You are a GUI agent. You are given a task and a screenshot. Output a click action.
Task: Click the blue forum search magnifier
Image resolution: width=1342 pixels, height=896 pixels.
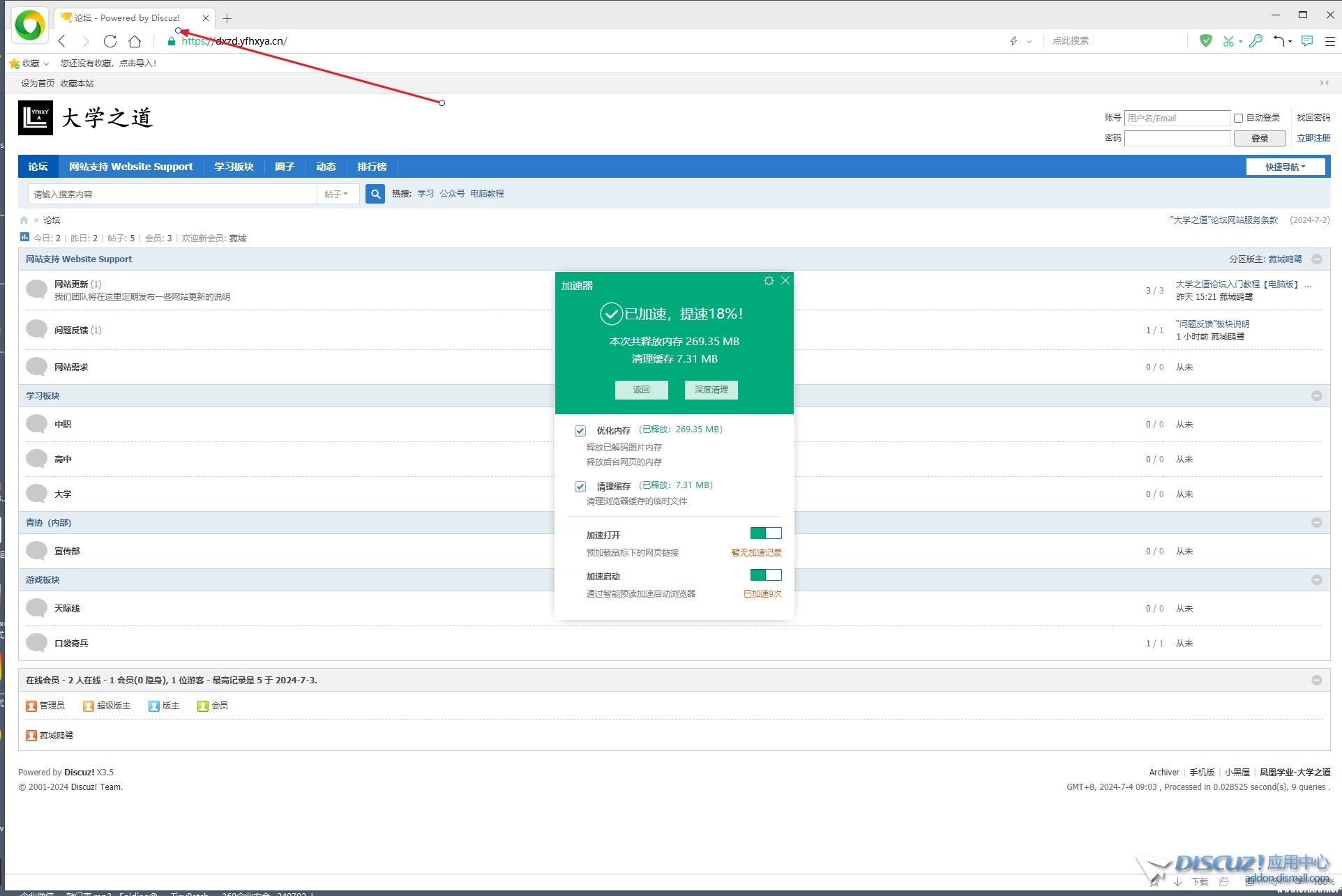point(375,194)
